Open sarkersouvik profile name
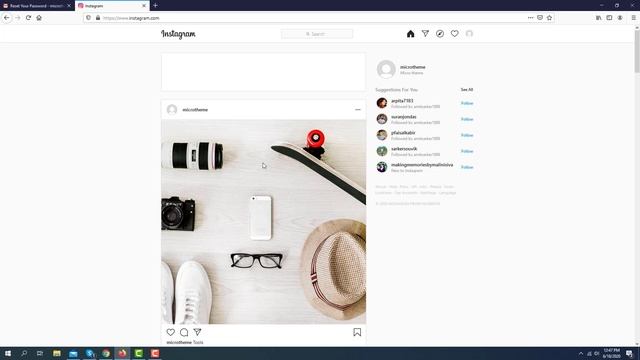This screenshot has width=640, height=360. coord(404,149)
